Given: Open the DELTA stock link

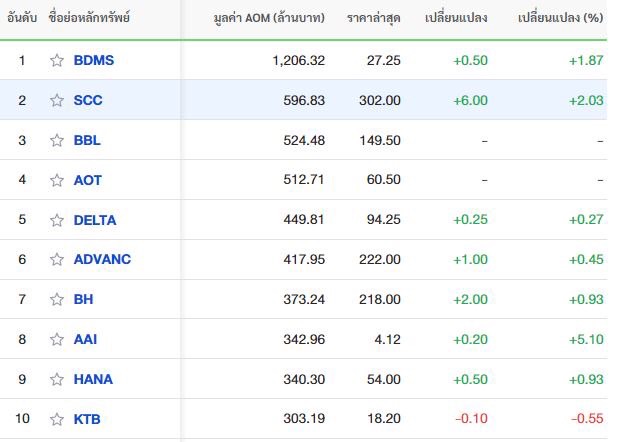Looking at the screenshot, I should [95, 220].
